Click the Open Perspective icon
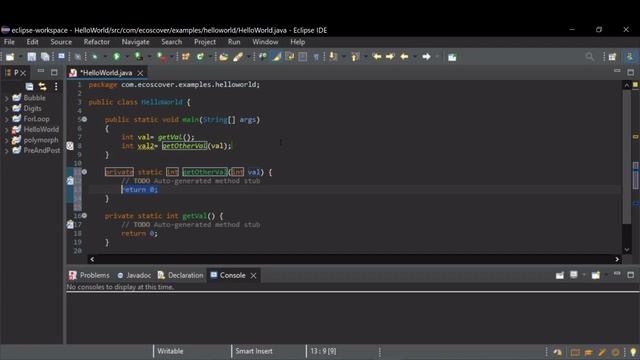This screenshot has width=640, height=360. (612, 57)
